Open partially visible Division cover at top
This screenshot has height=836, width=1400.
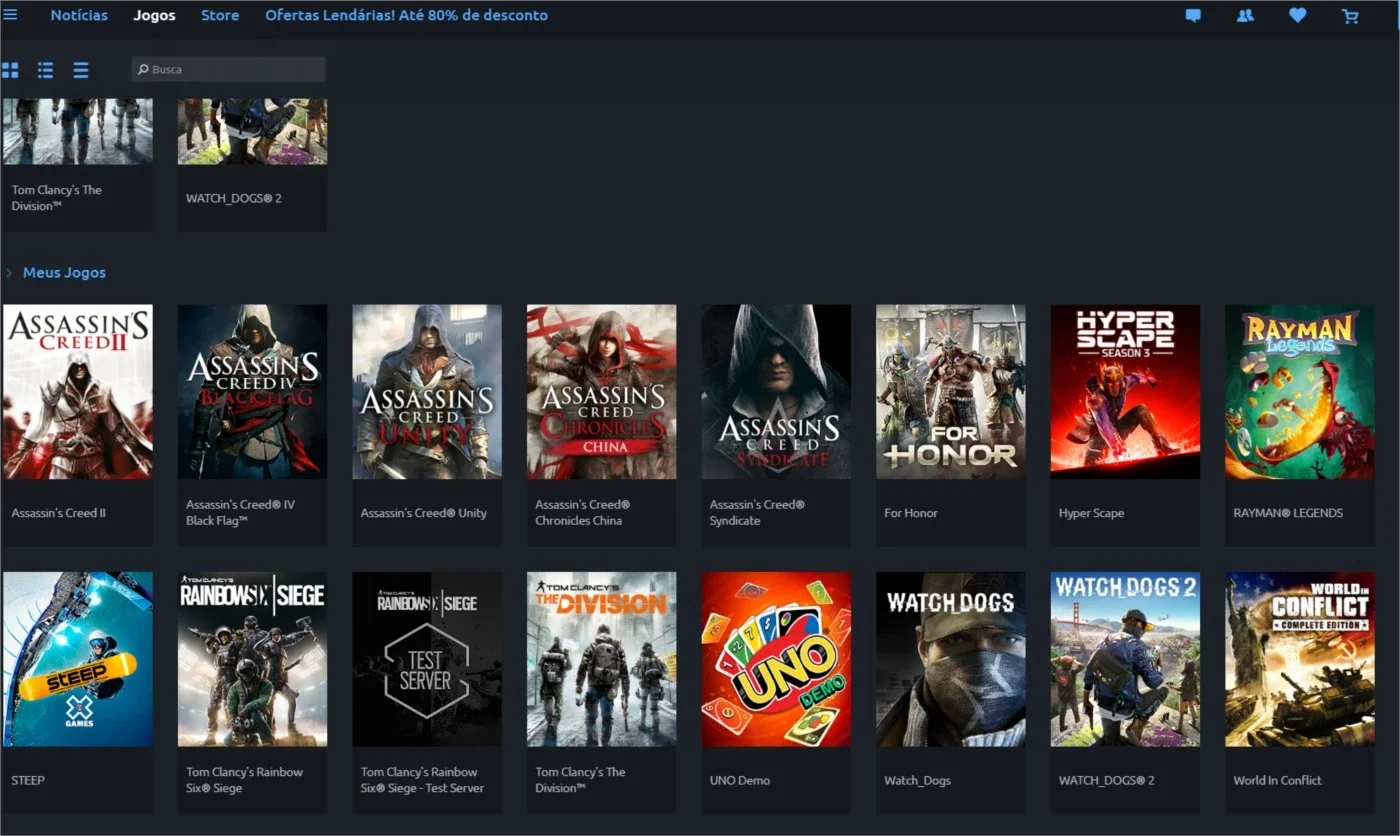(x=78, y=131)
